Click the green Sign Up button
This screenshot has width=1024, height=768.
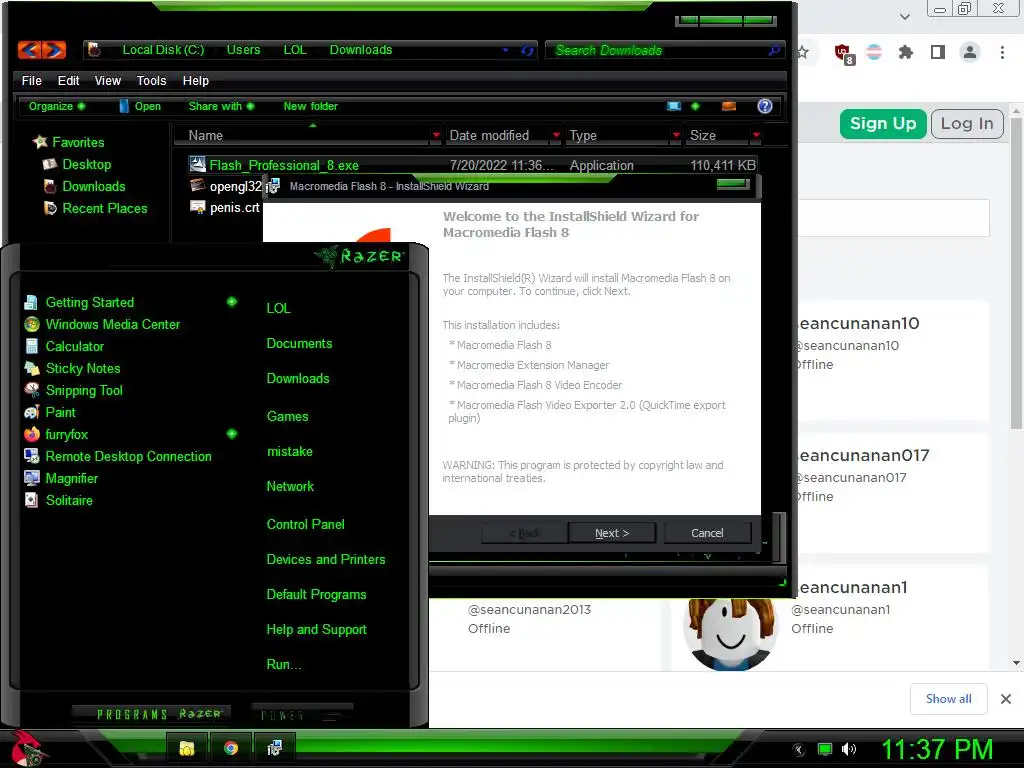pos(883,123)
